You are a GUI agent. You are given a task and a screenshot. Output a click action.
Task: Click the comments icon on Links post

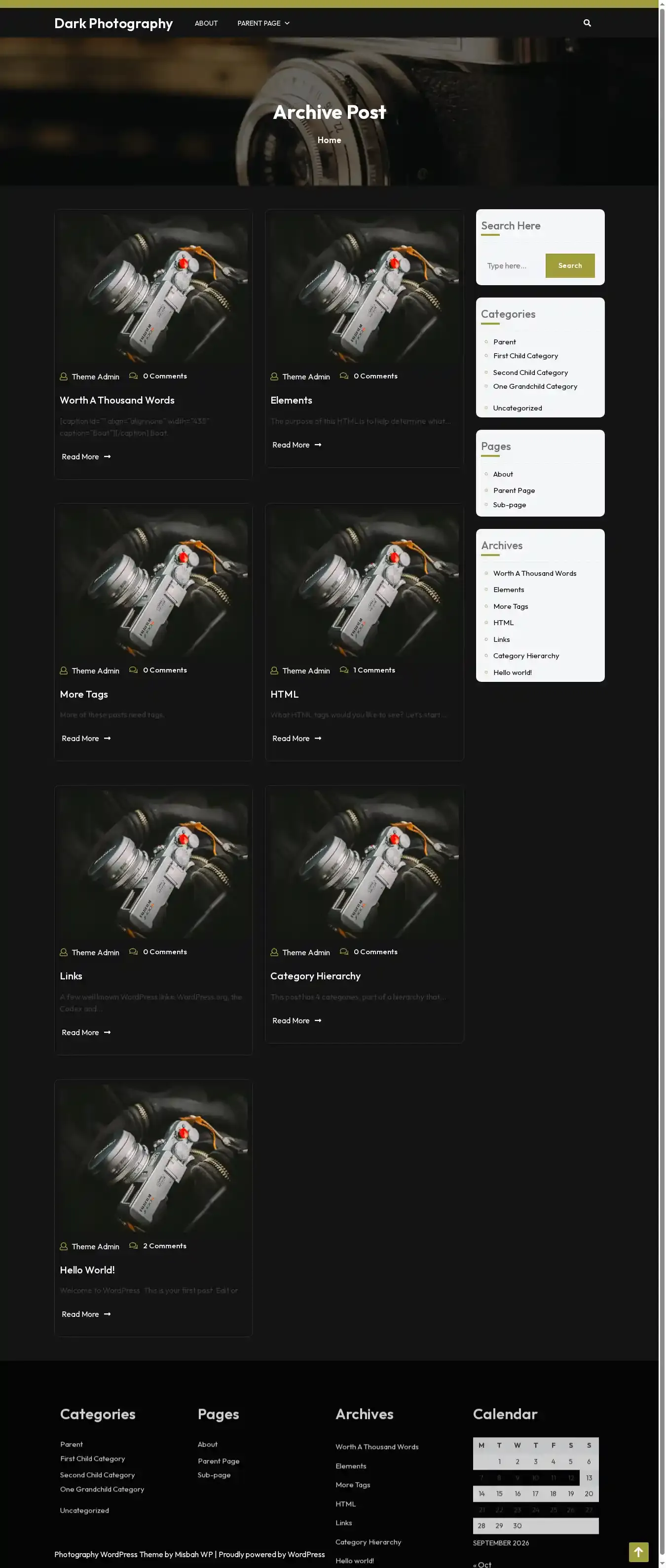pos(133,952)
